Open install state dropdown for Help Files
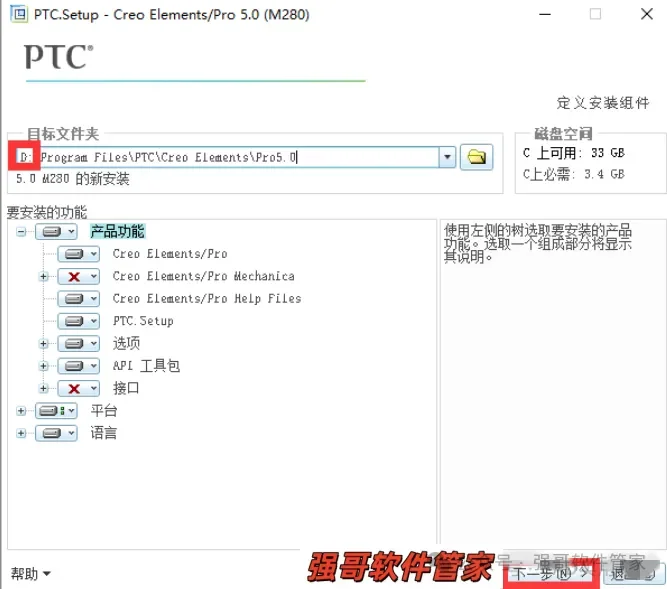The width and height of the screenshot is (667, 589). 94,299
